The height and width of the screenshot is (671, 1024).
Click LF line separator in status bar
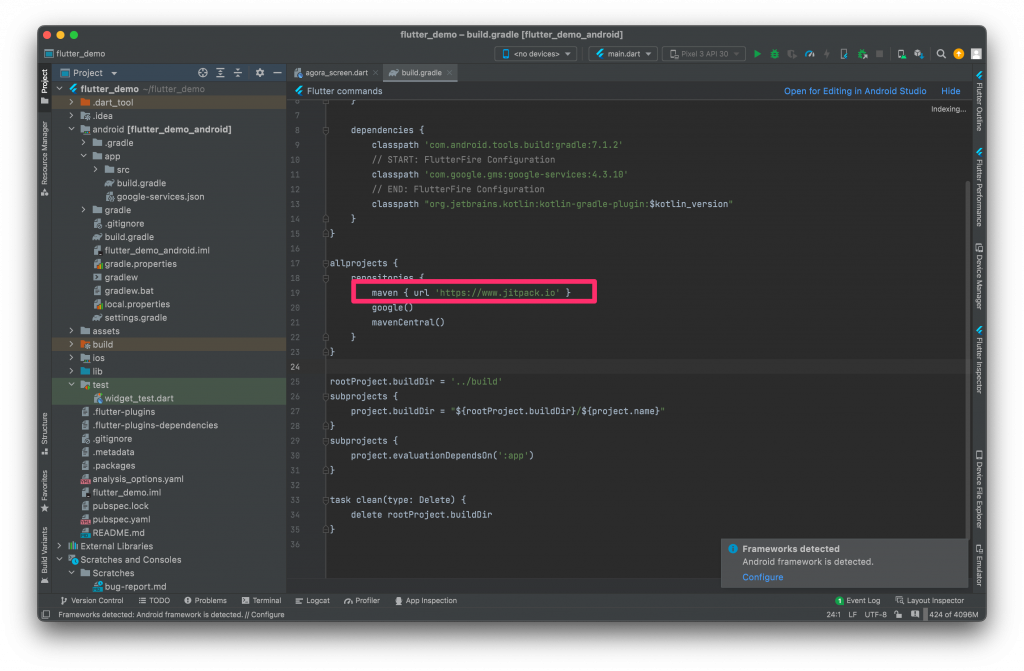(852, 615)
